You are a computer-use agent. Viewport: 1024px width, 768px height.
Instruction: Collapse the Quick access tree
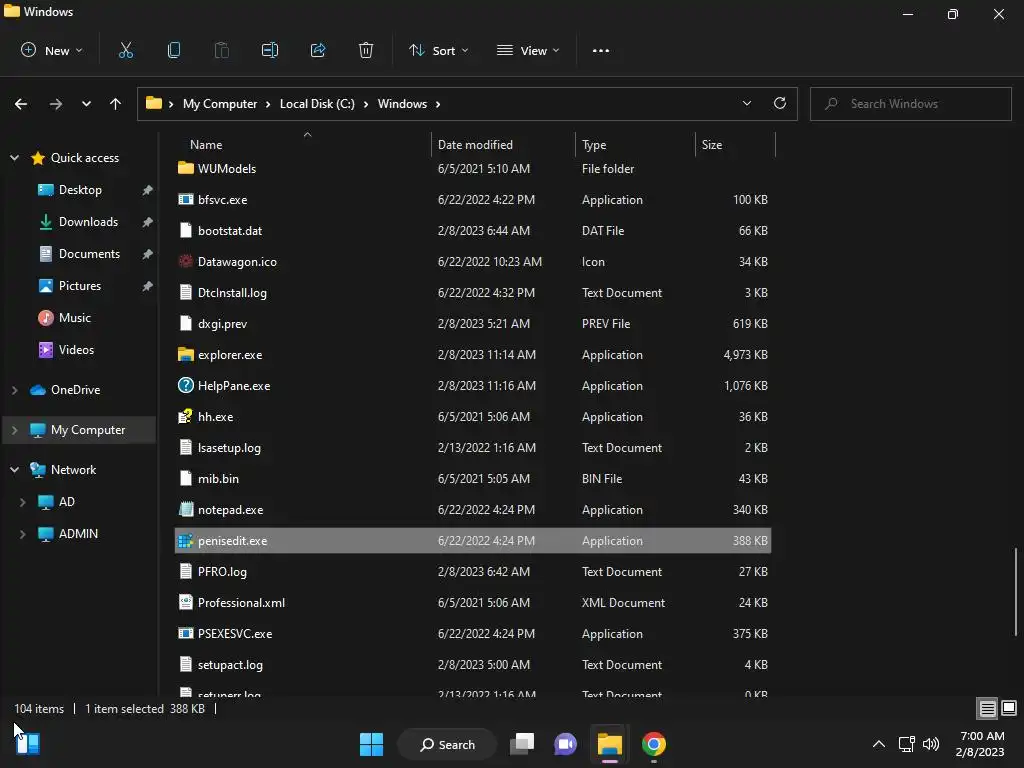coord(14,157)
